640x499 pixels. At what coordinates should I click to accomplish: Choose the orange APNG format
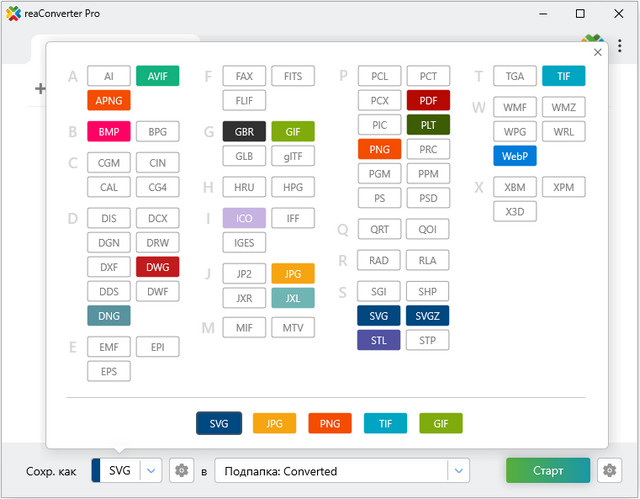click(109, 100)
